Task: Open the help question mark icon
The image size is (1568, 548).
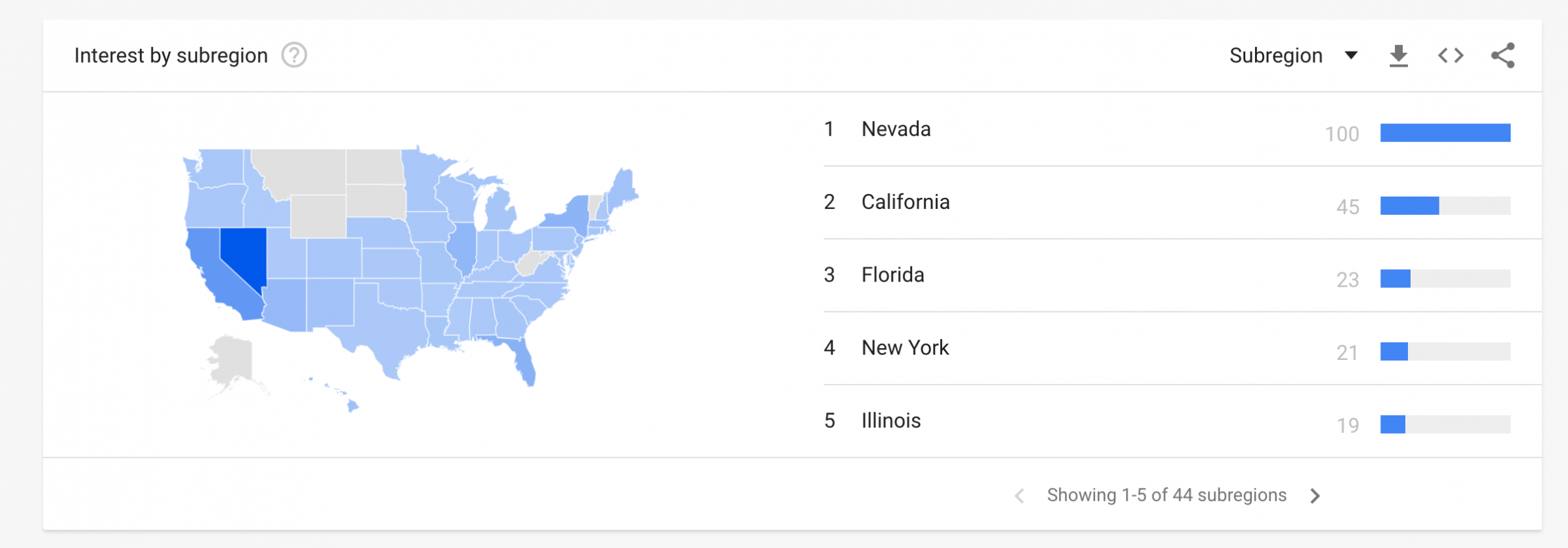Action: click(x=294, y=56)
